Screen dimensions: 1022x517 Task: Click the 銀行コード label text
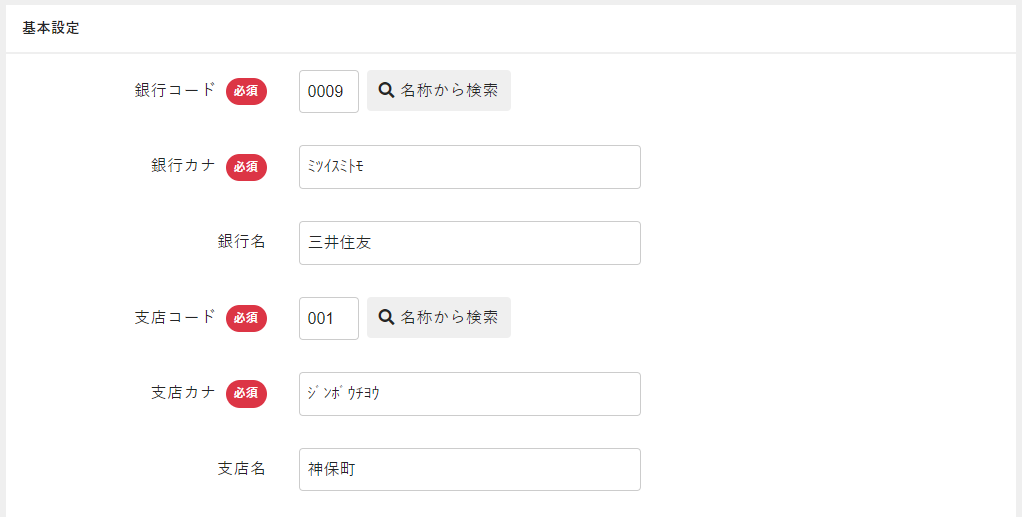(175, 90)
